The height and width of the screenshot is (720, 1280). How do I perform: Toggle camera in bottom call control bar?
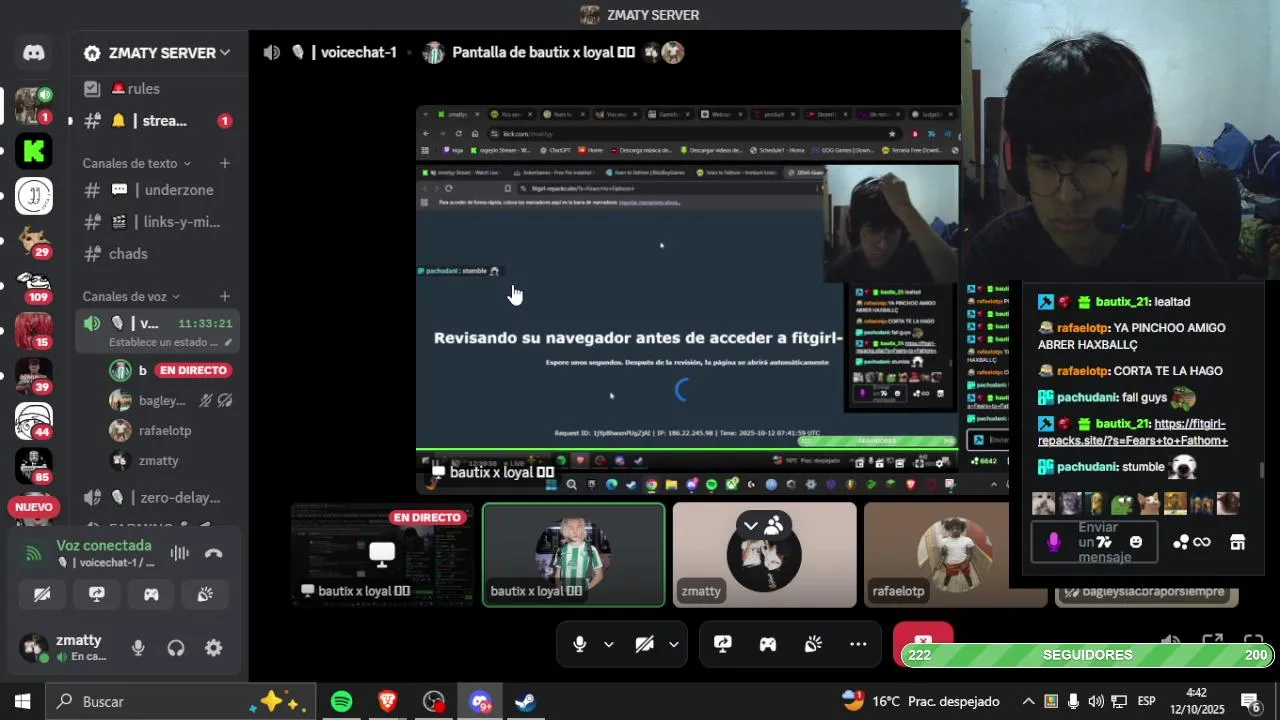coord(644,645)
